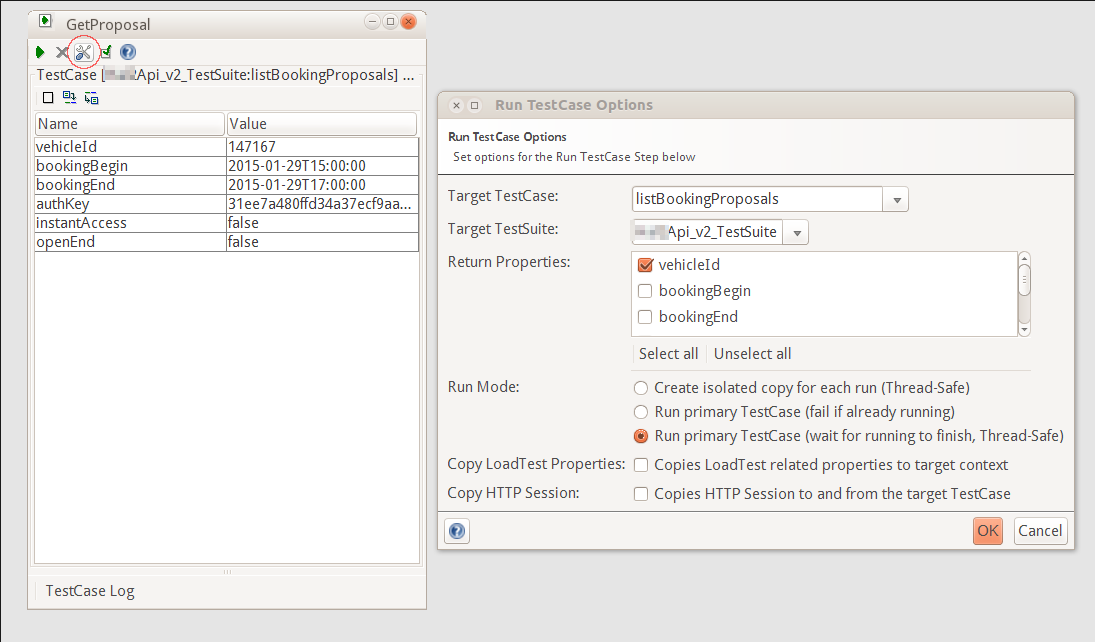Viewport: 1095px width, 642px height.
Task: Open help icon in Run TestCase Options dialog
Action: 456,531
